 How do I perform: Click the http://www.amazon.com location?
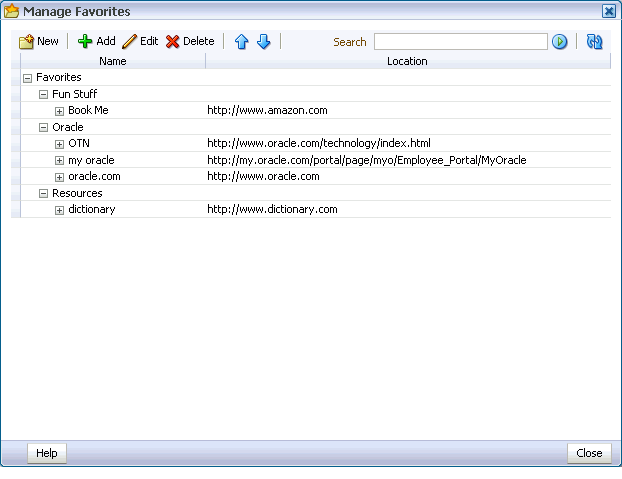(267, 110)
